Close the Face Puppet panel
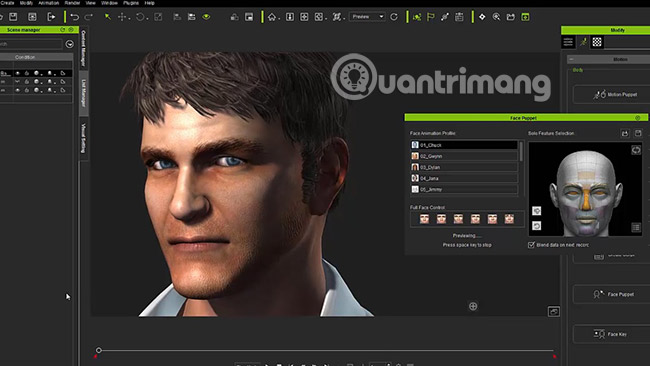The height and width of the screenshot is (366, 650). 638,118
